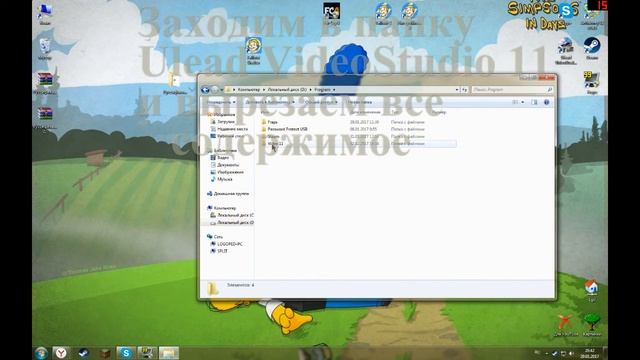Viewport: 640px width, 360px height.
Task: Select the 'Рекавери Prestus USB' folder row
Action: (x=358, y=129)
